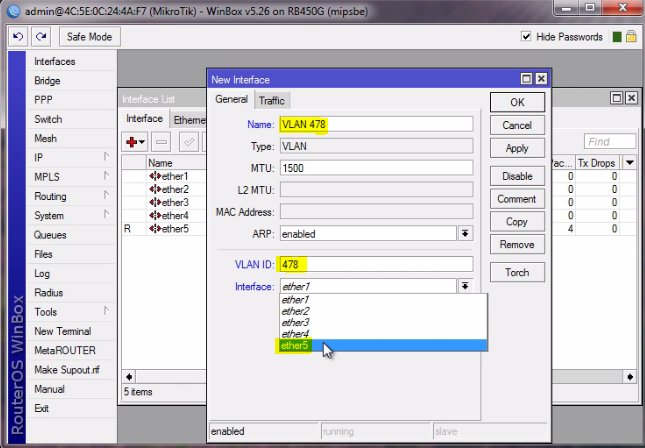
Task: Open the Ethernet tab in Interface List
Action: pos(189,120)
